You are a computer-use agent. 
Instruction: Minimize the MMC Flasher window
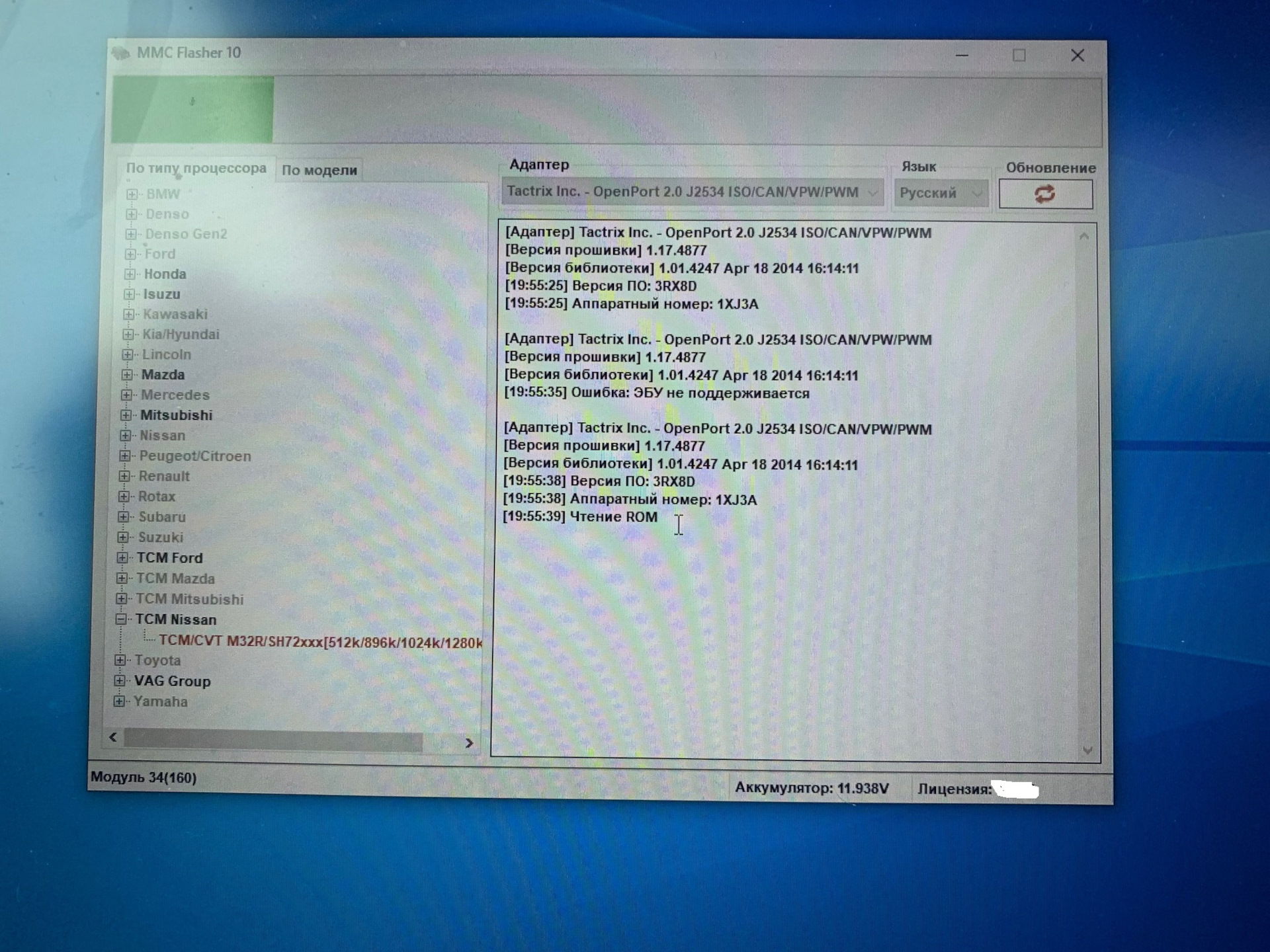tap(962, 56)
